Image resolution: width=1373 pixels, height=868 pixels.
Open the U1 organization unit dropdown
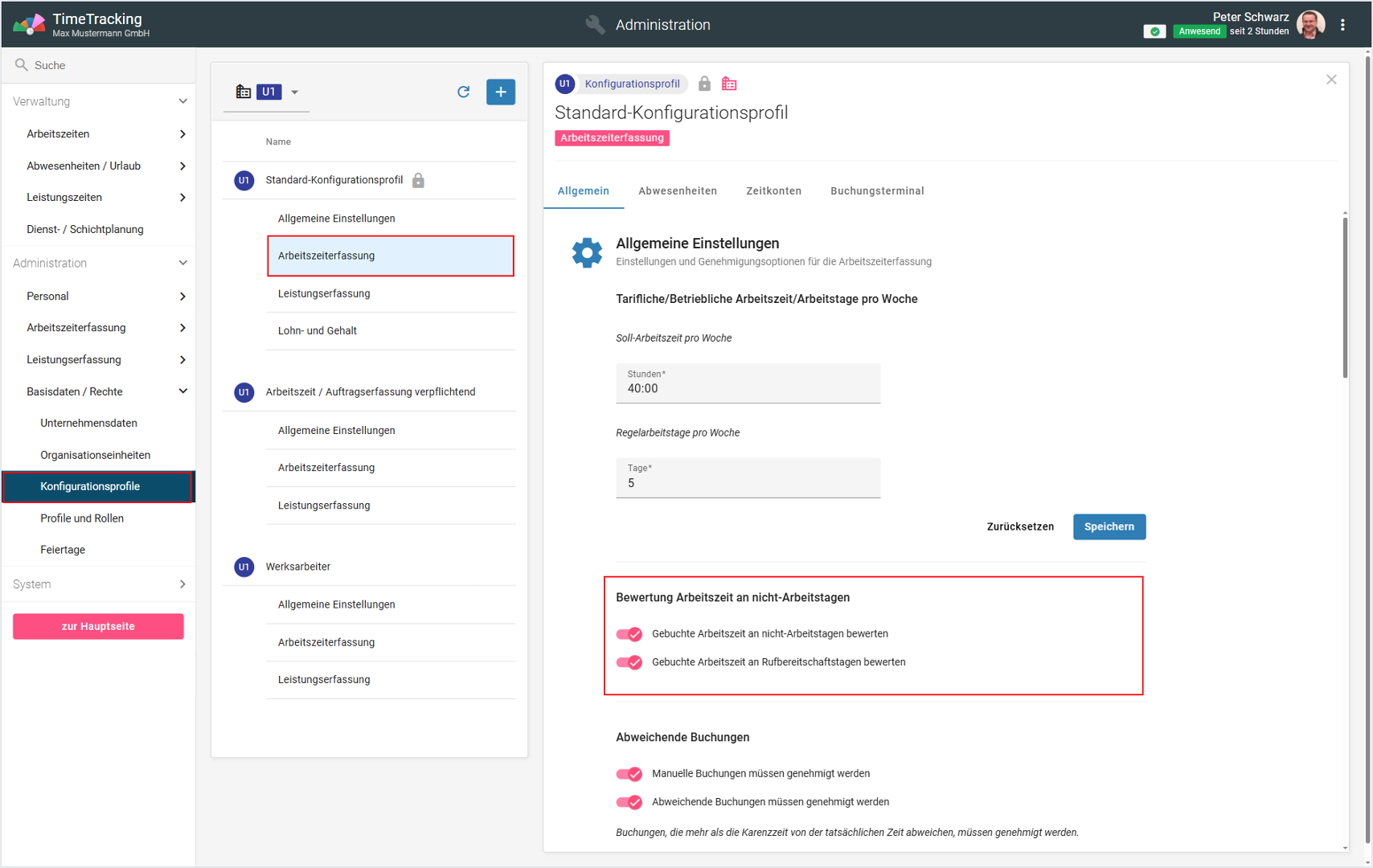click(294, 92)
